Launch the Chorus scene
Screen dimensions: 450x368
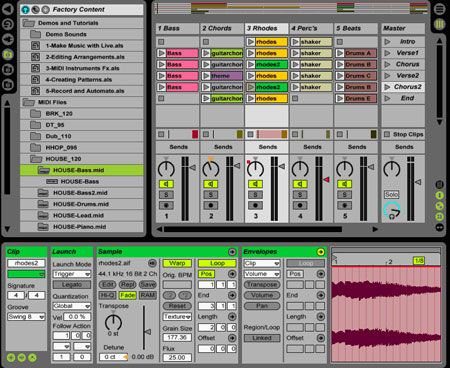pyautogui.click(x=387, y=64)
